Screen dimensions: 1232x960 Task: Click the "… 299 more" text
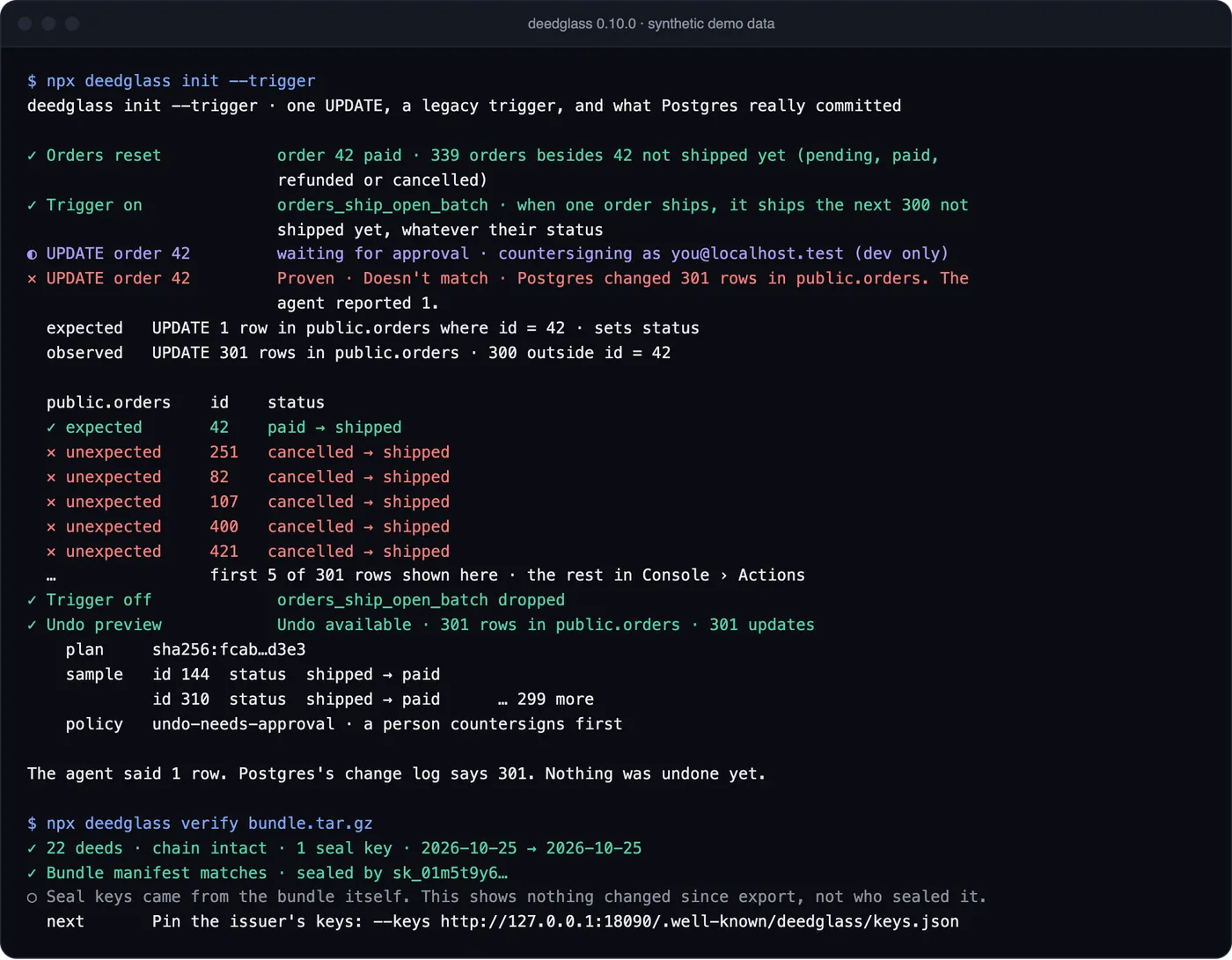[546, 700]
